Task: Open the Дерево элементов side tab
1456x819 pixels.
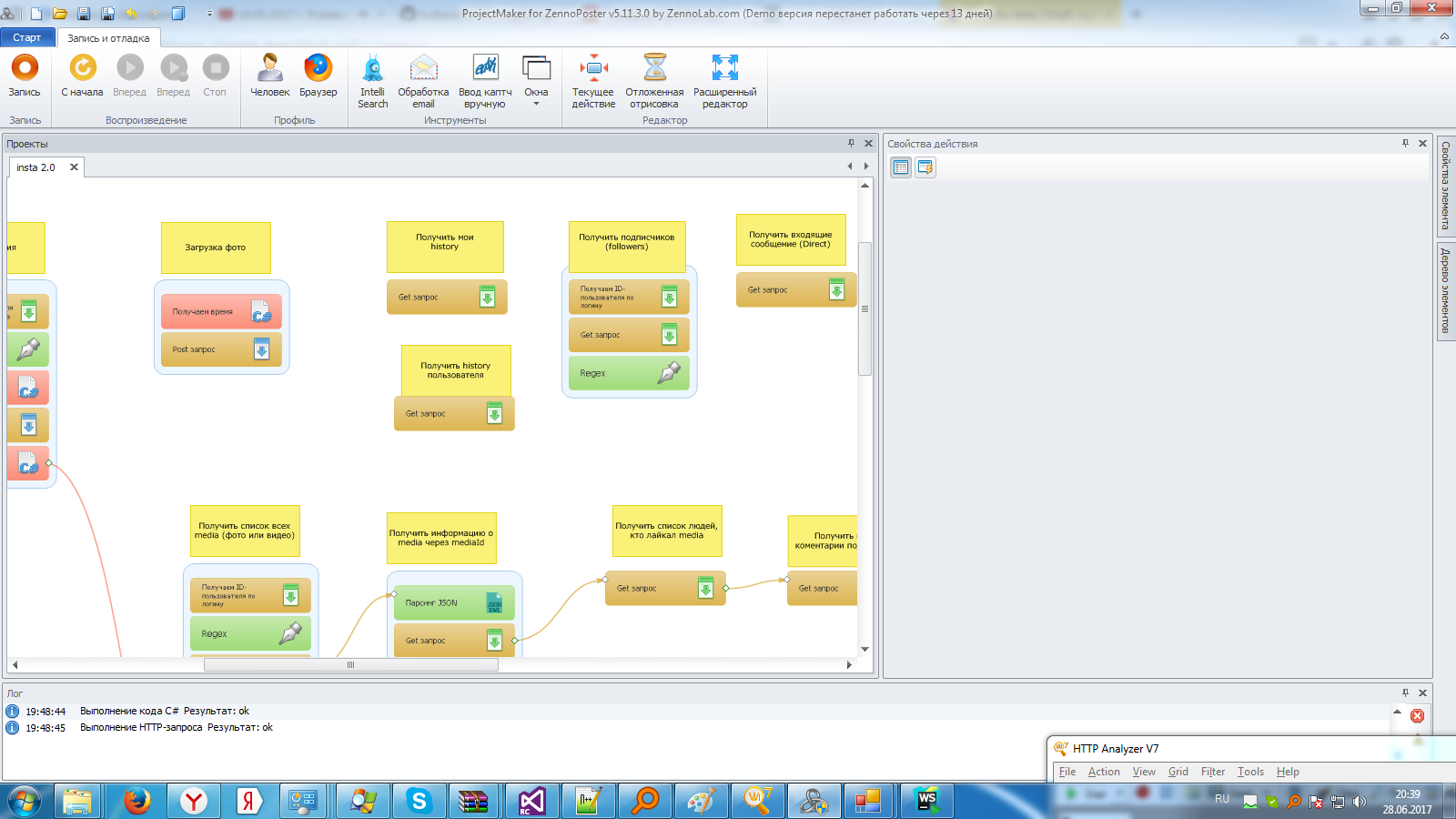Action: pyautogui.click(x=1445, y=291)
